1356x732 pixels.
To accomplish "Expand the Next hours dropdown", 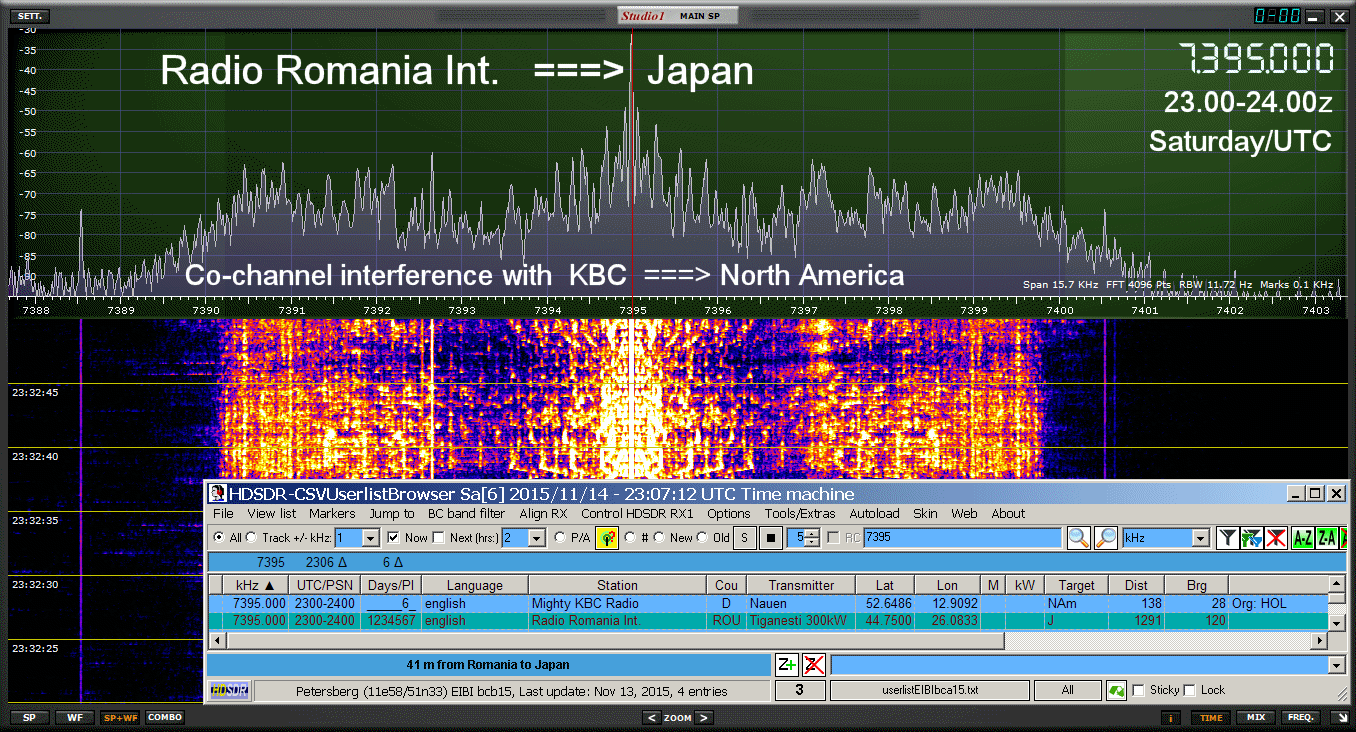I will 536,538.
